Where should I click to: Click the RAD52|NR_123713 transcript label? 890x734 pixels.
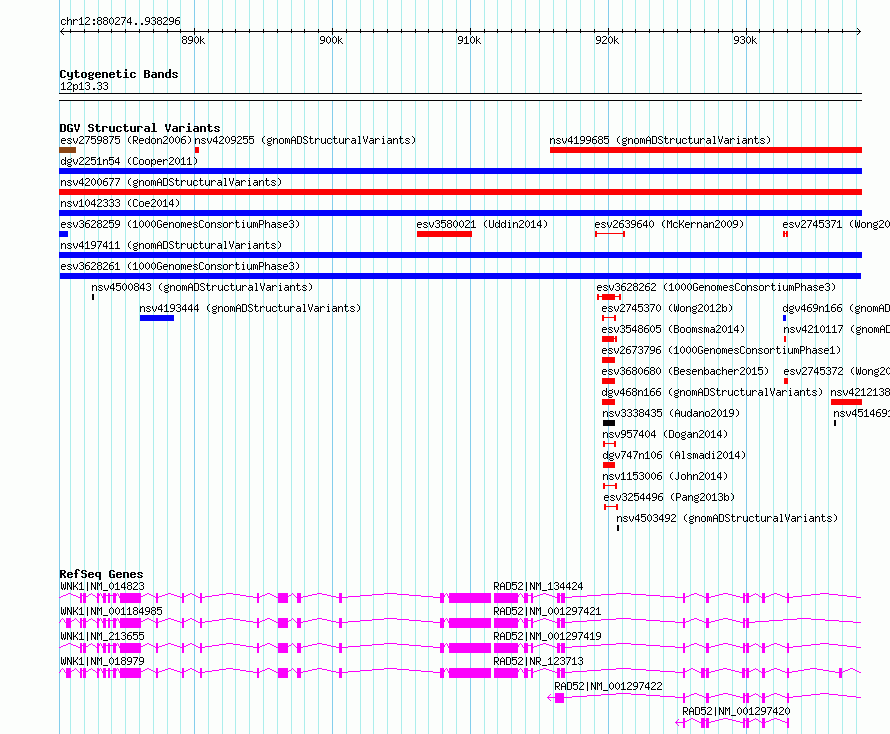tap(538, 661)
